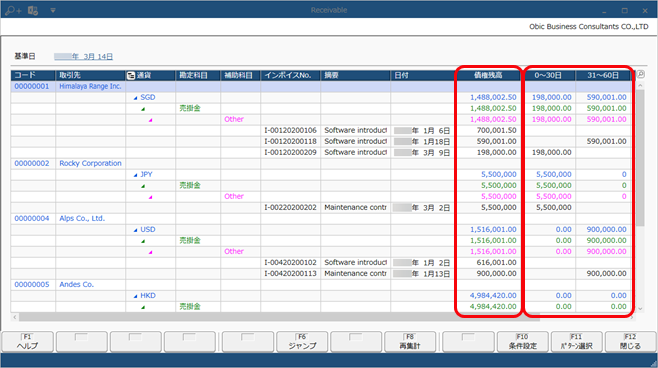Select Alps Co., Ltd. name

[x=82, y=218]
